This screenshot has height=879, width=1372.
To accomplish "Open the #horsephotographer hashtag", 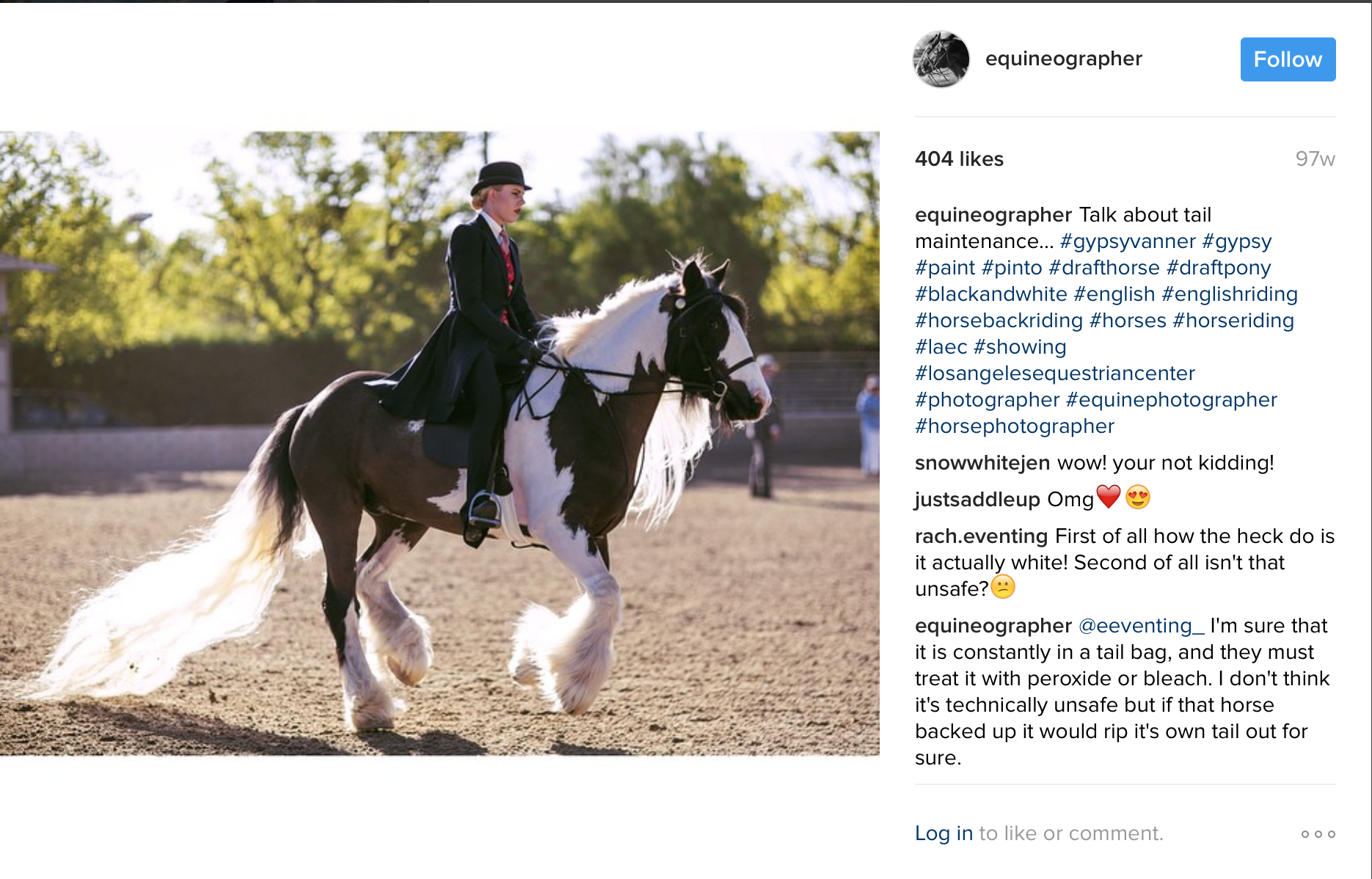I will tap(1015, 426).
